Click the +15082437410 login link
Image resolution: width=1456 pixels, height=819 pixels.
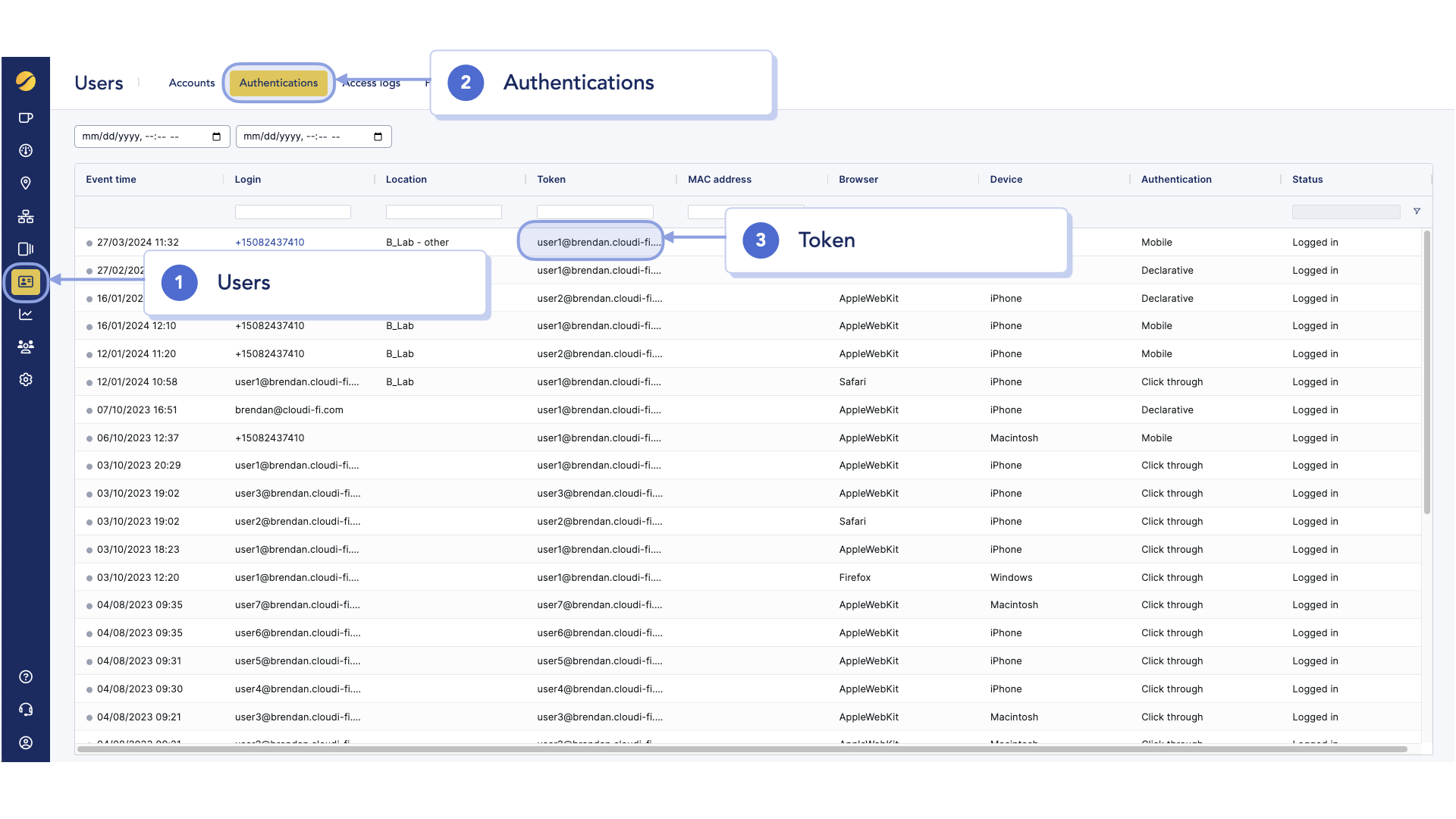tap(269, 243)
